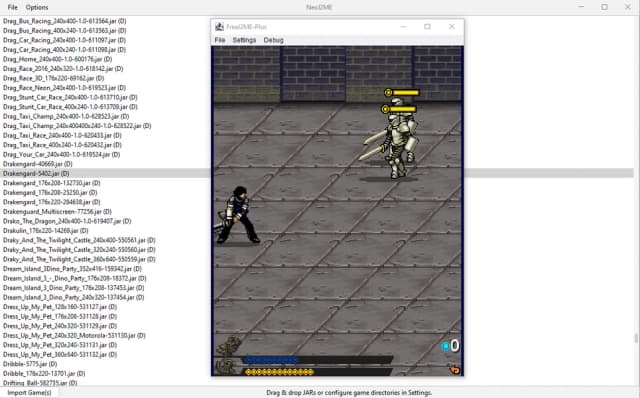Click the FreeJ2ME-Plus title bar app icon
Viewport: 640px width, 398px height.
coord(219,27)
